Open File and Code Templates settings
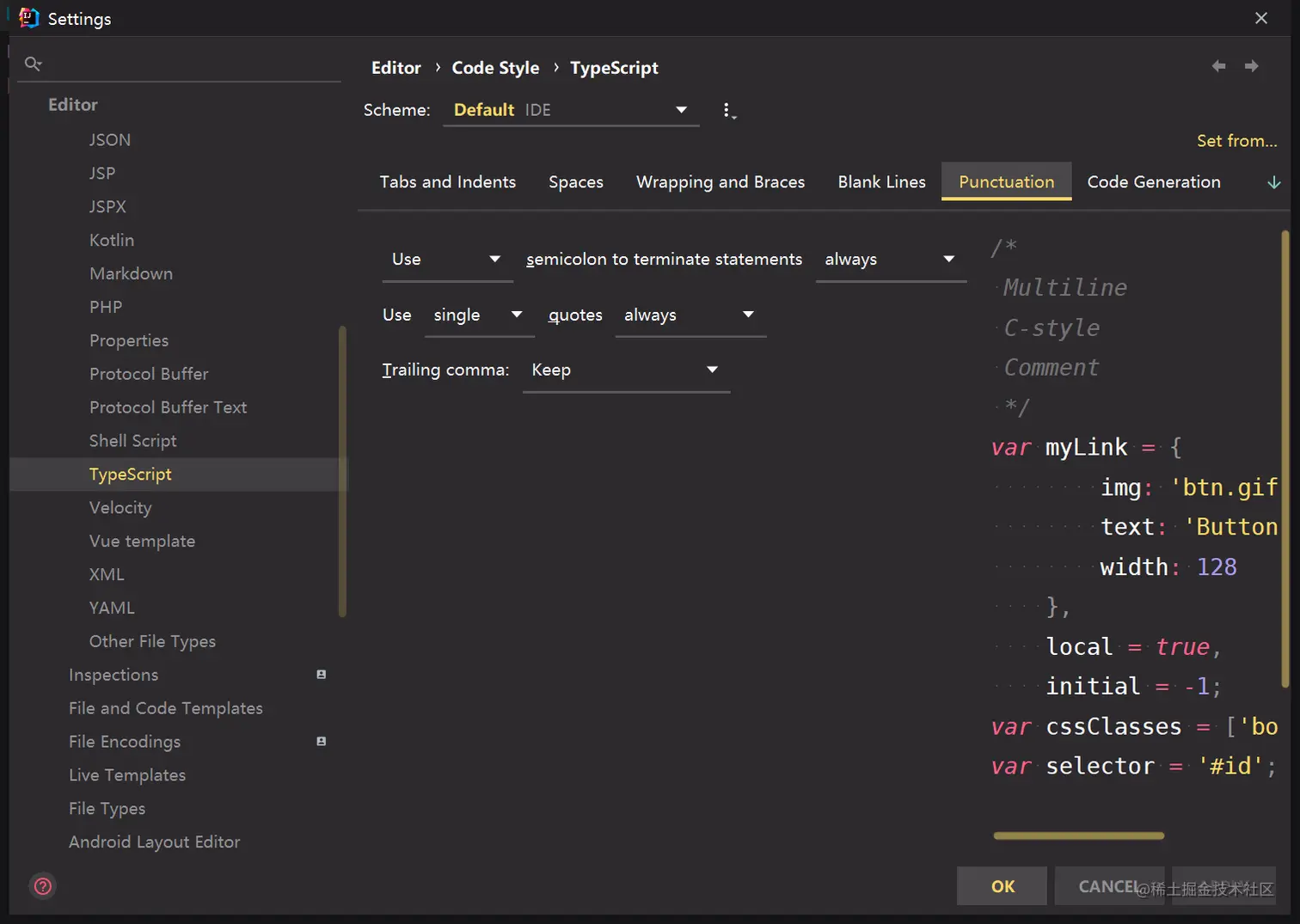Screen dimensions: 1300x924 tap(166, 709)
